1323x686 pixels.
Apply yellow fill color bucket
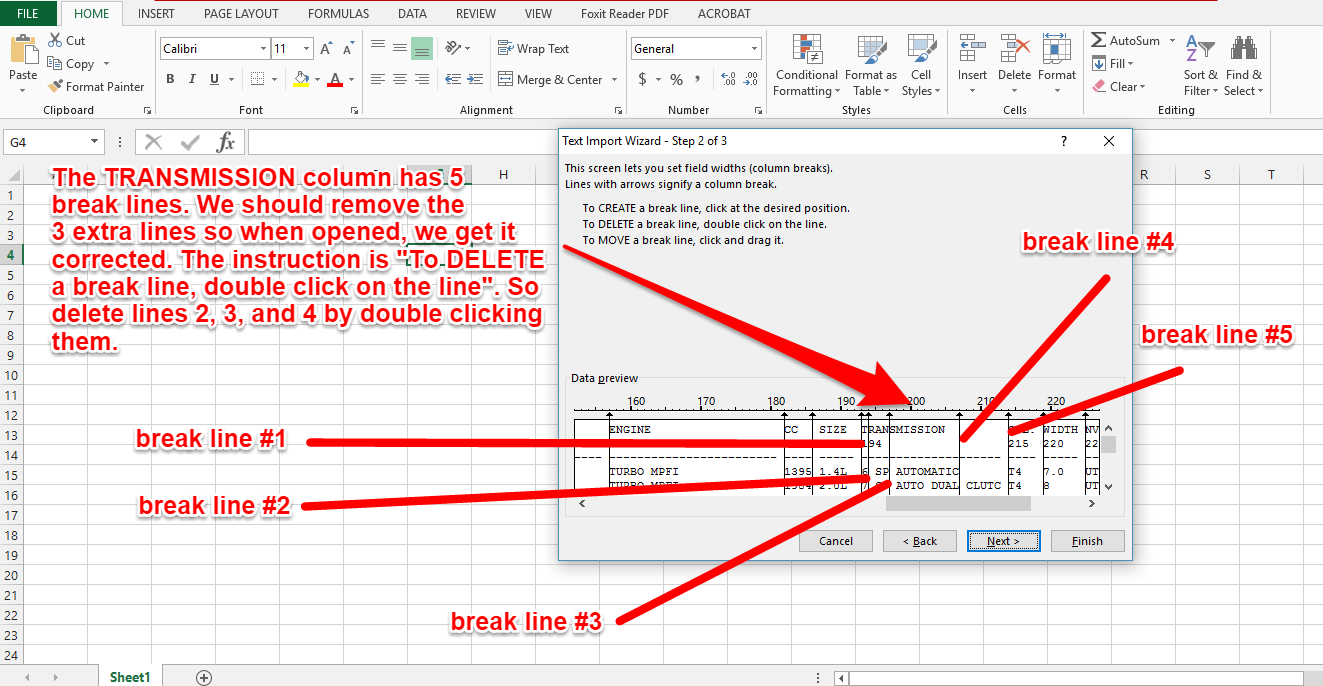click(302, 79)
